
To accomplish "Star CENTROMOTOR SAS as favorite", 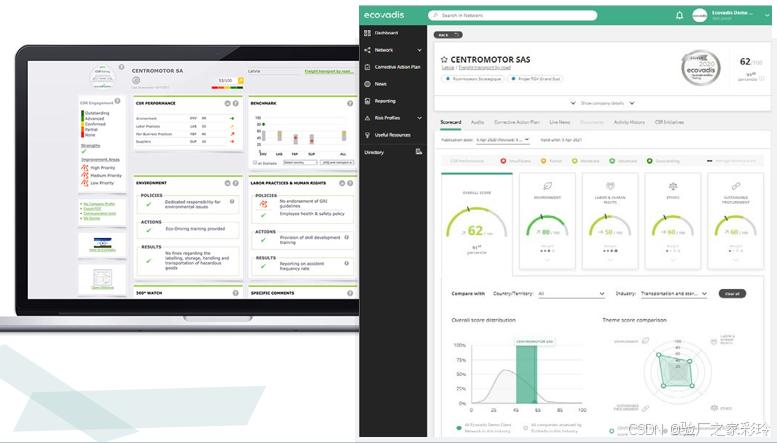I will [x=444, y=59].
